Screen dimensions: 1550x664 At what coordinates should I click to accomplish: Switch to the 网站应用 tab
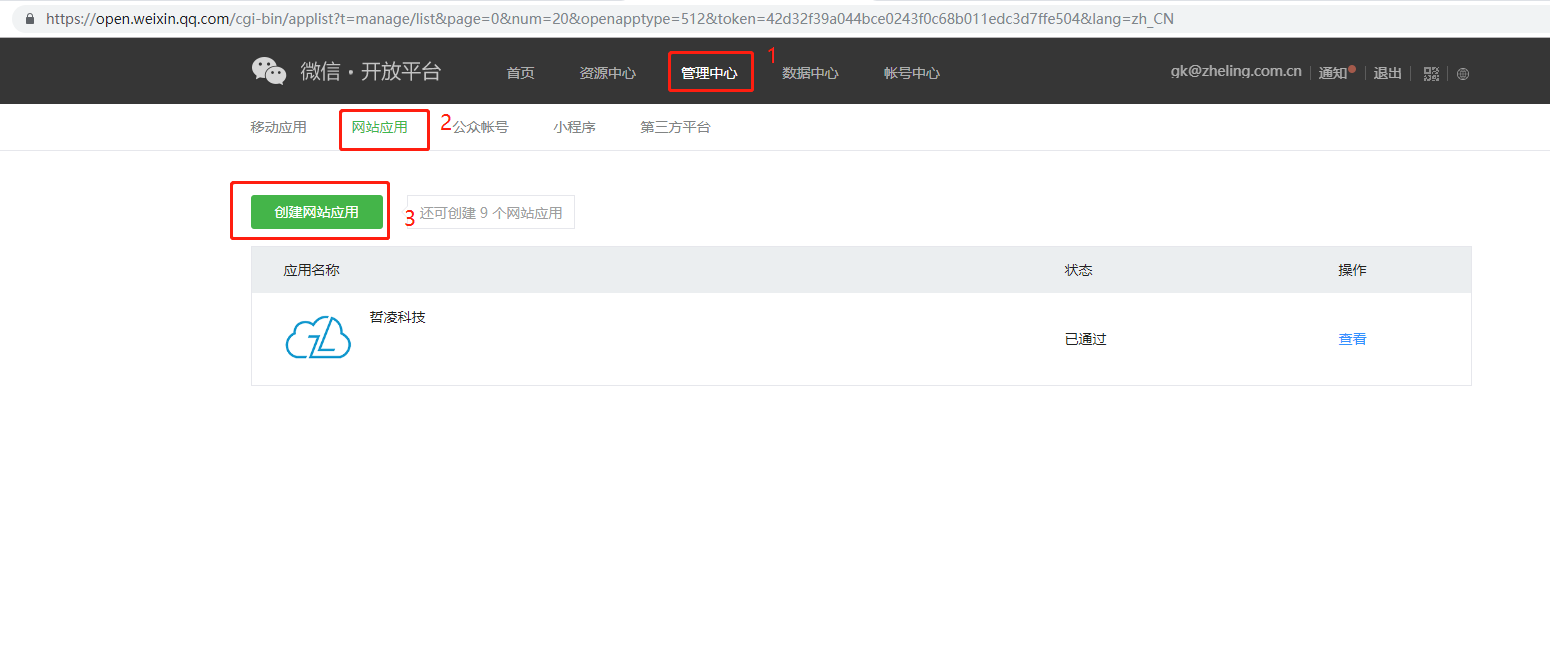coord(379,127)
